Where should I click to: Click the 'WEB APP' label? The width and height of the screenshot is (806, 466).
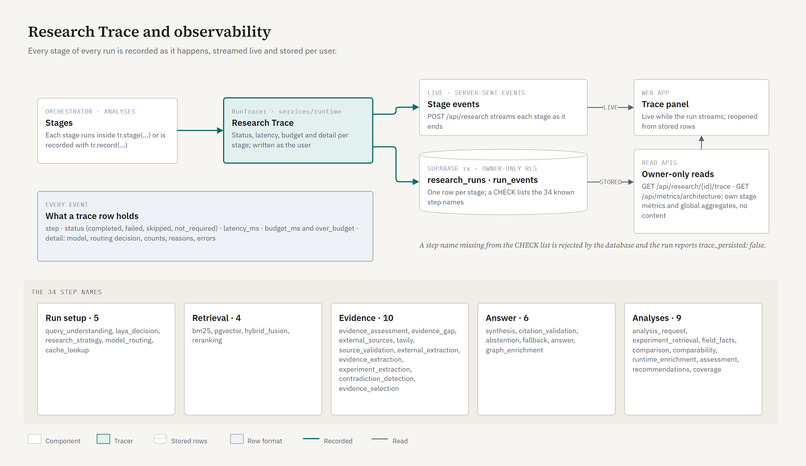coord(655,93)
